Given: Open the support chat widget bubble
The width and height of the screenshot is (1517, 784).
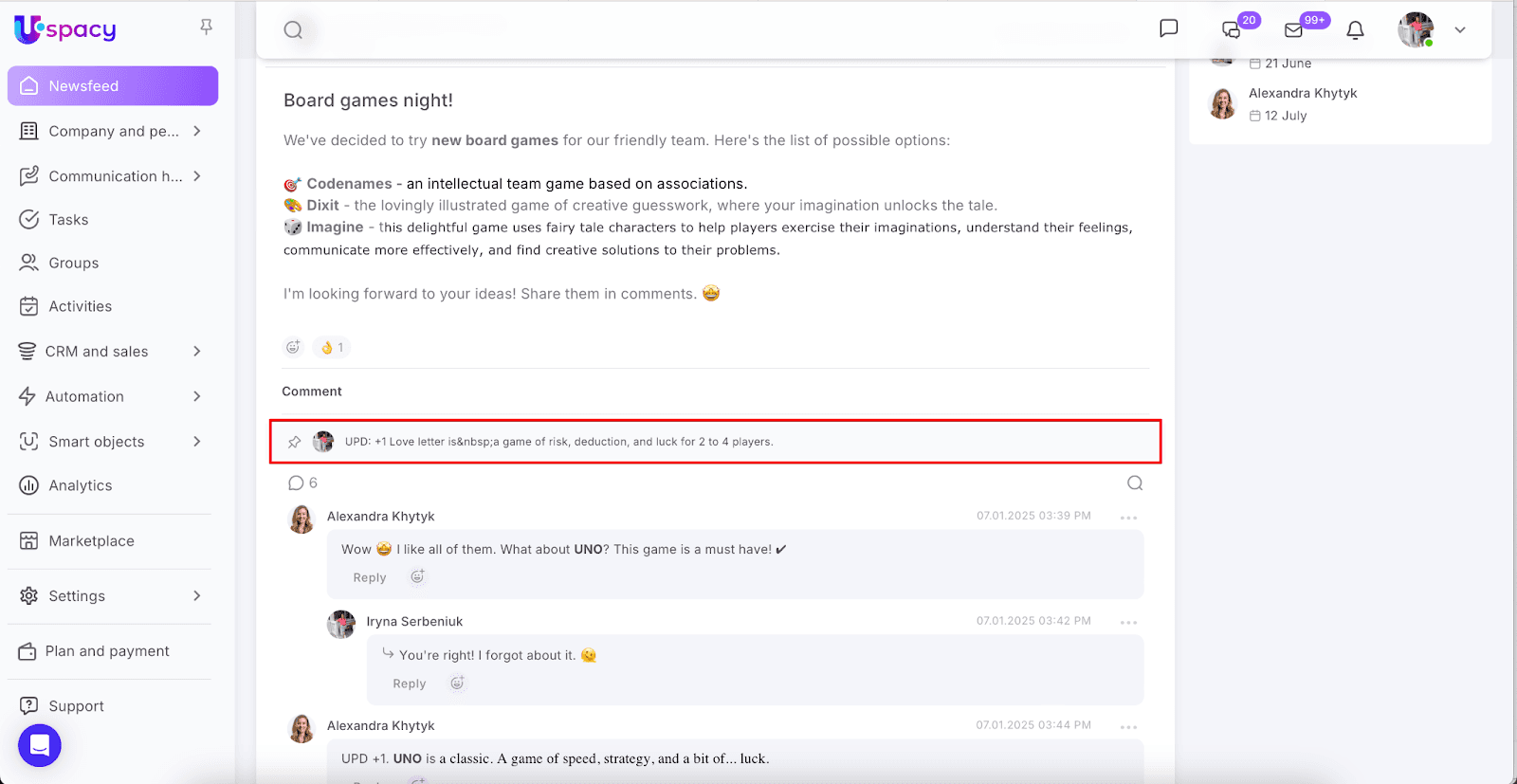Looking at the screenshot, I should (40, 745).
